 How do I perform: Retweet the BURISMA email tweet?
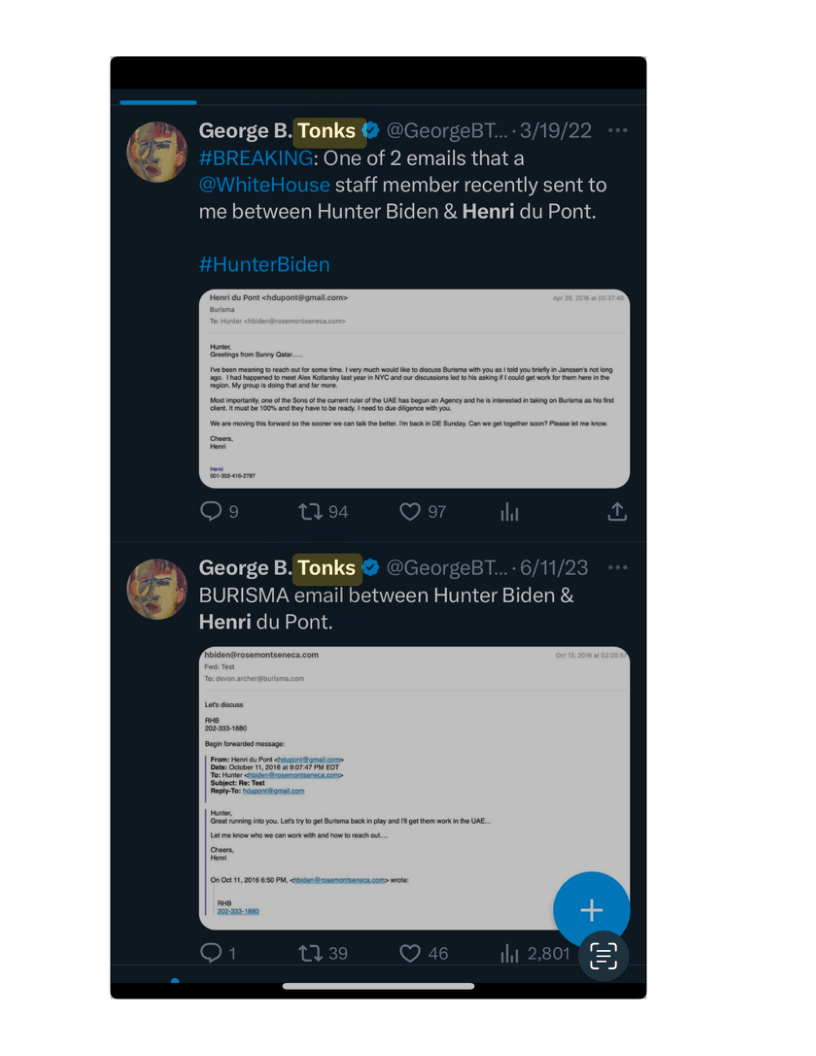[311, 953]
